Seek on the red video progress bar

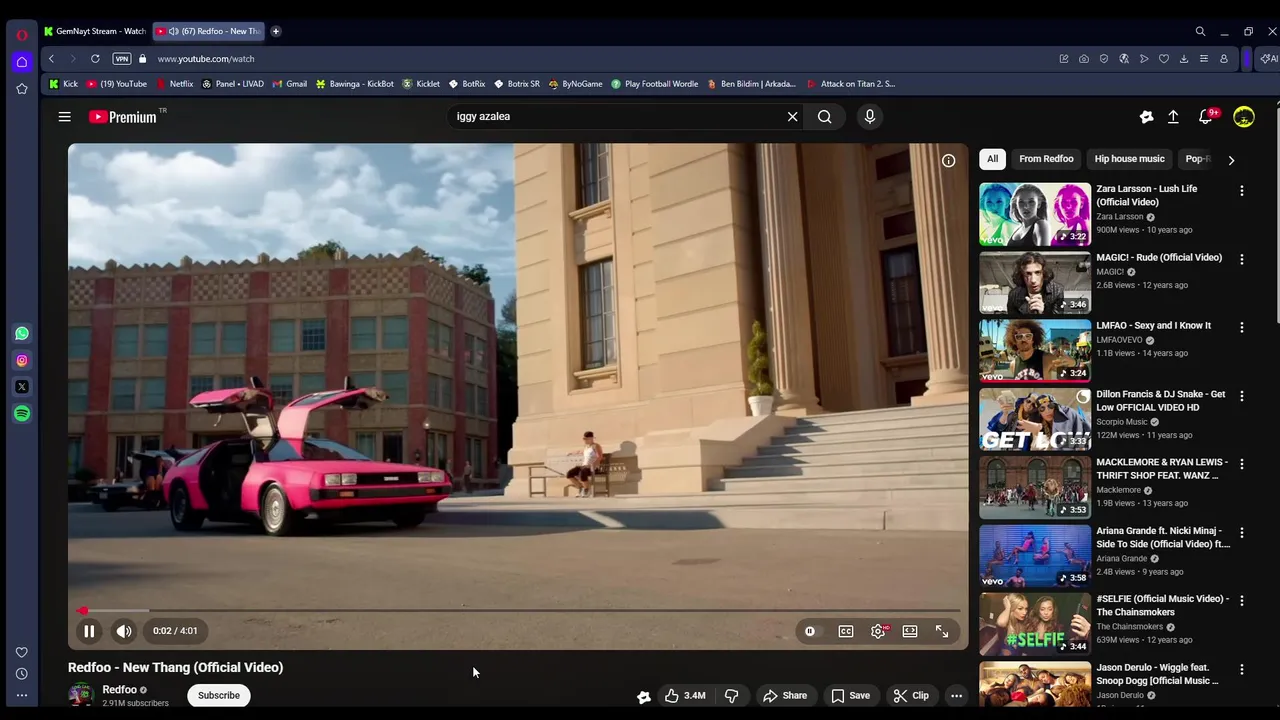click(518, 610)
